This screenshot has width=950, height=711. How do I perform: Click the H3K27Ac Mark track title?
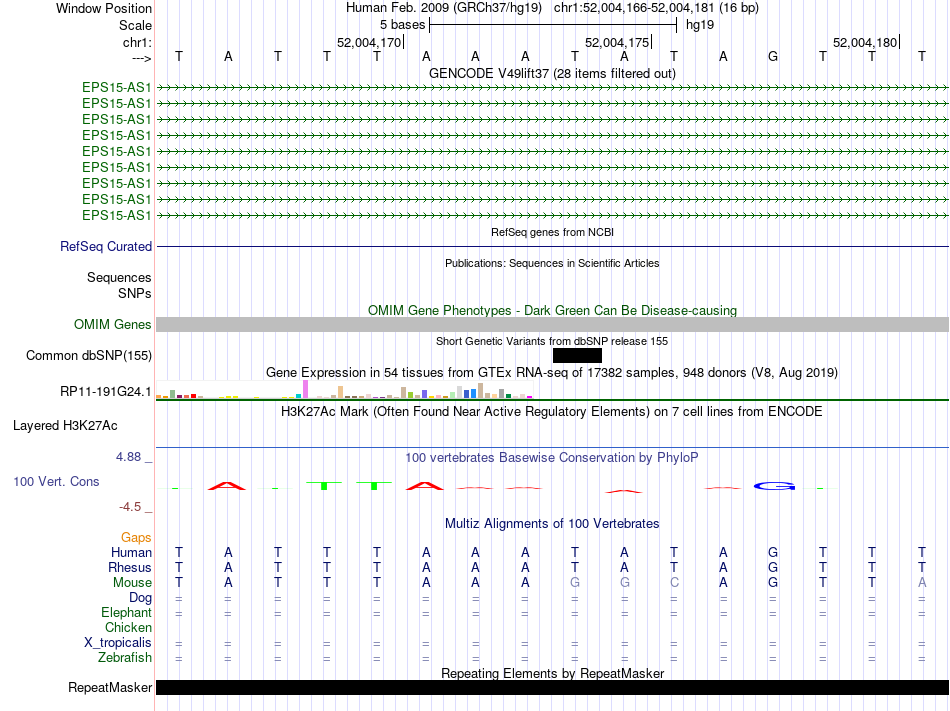point(552,412)
